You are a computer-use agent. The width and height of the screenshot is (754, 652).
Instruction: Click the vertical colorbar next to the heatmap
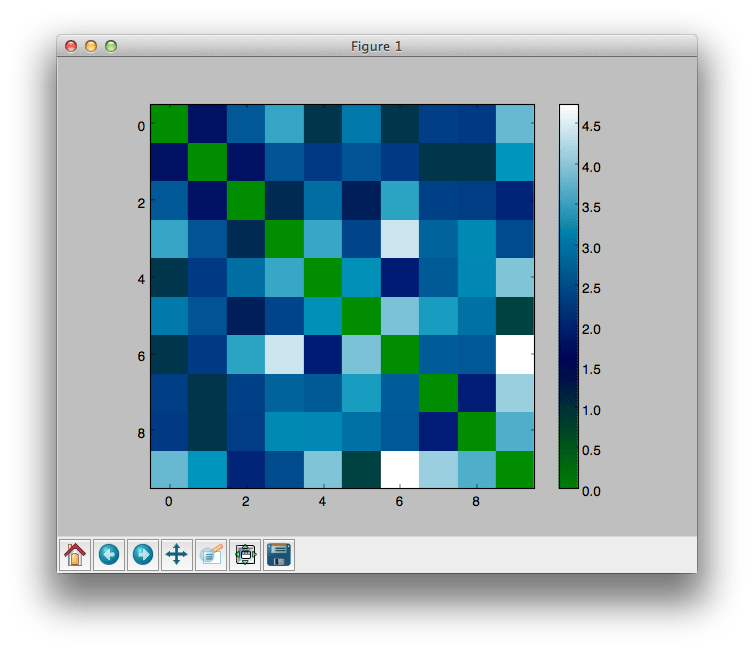point(569,297)
